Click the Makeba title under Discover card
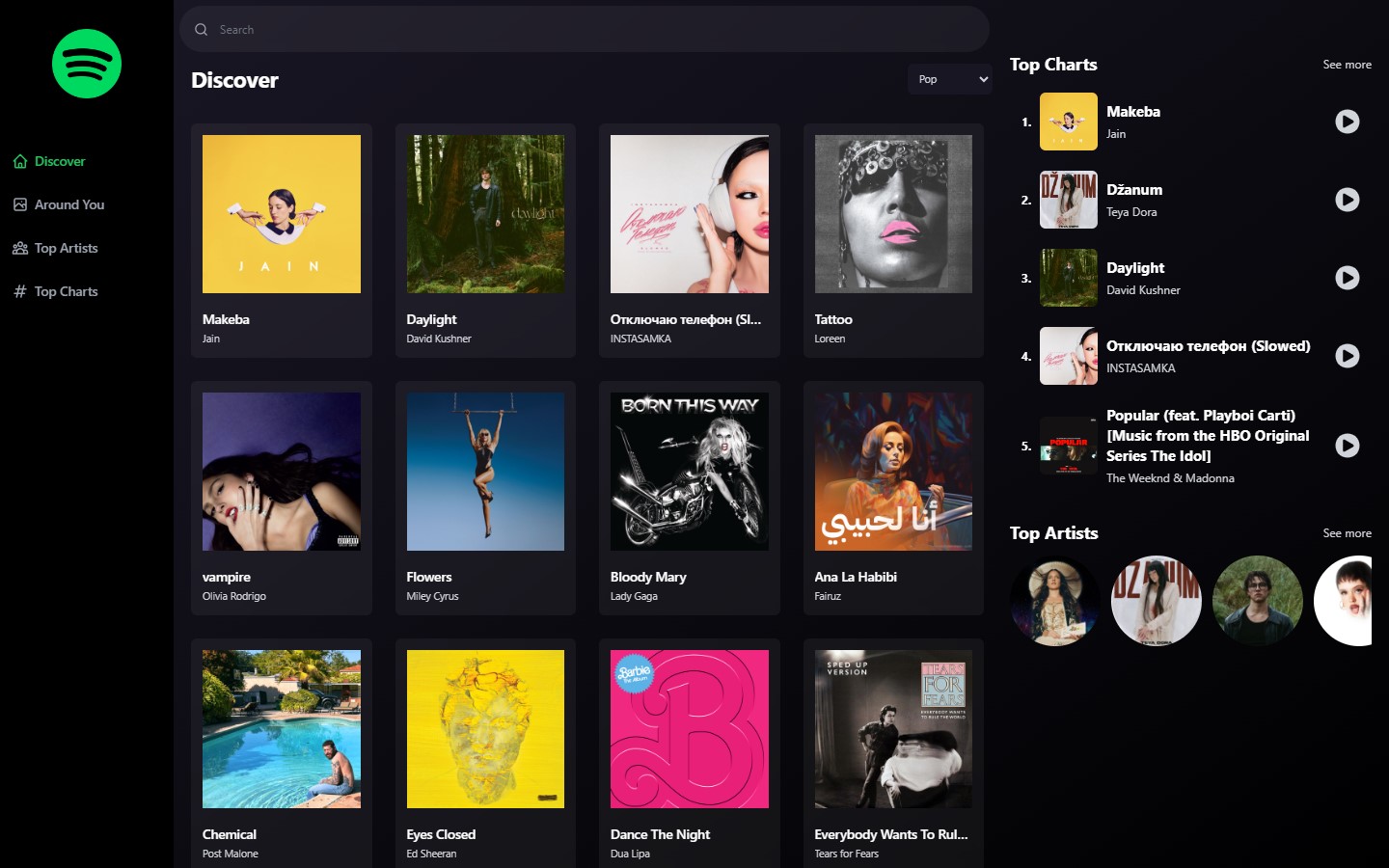The image size is (1389, 868). click(226, 319)
